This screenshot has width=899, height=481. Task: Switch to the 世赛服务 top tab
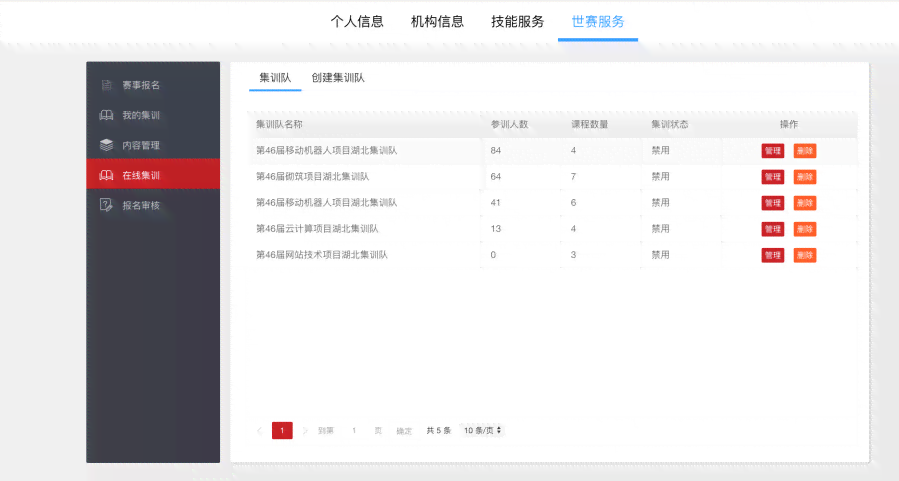coord(597,22)
